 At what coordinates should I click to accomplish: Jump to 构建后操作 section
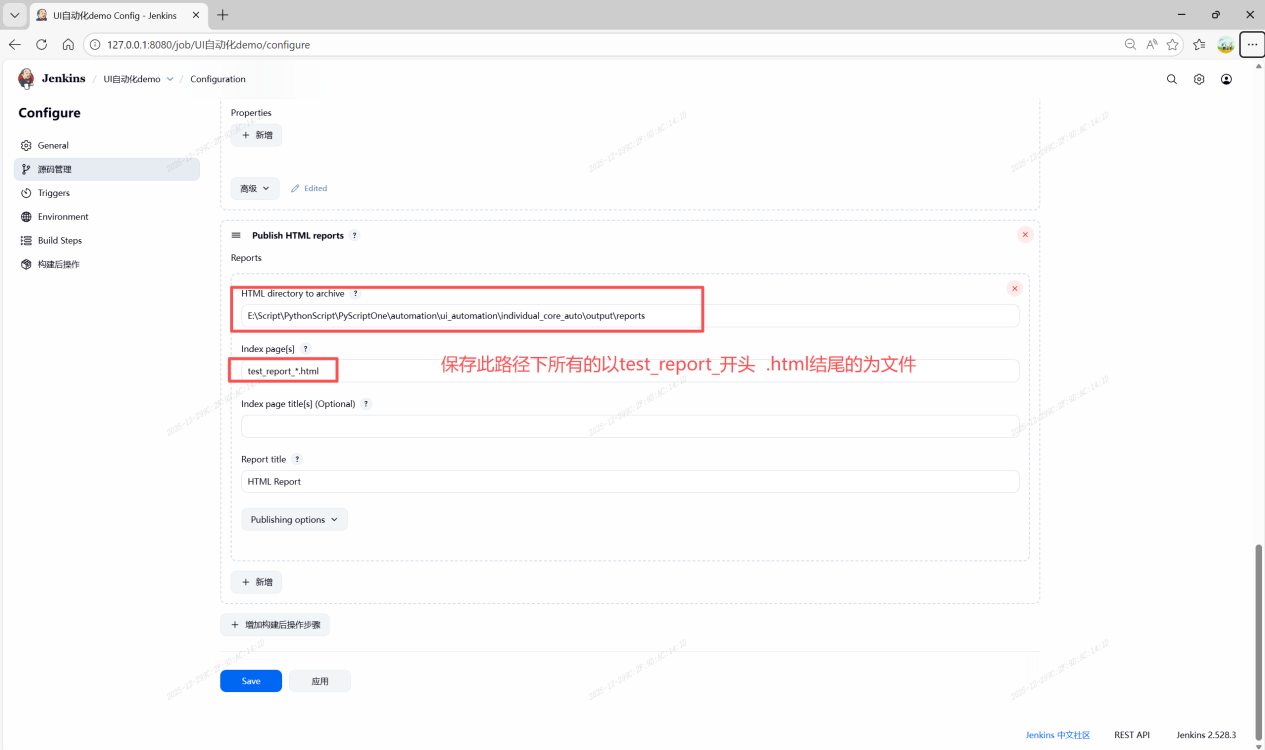coord(107,265)
